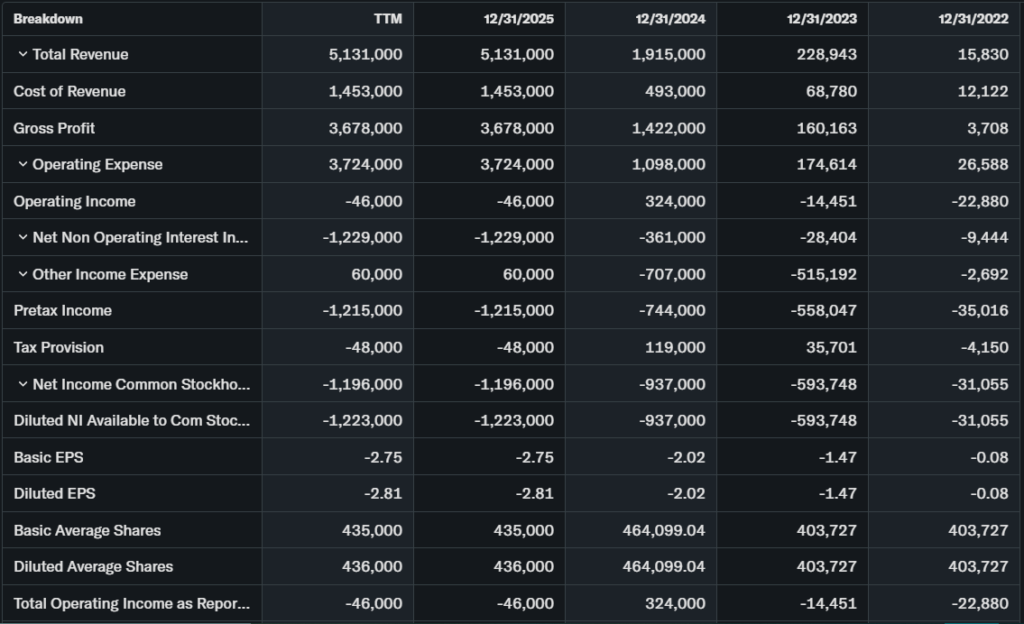Viewport: 1024px width, 624px height.
Task: Click the Operating Income row label
Action: coord(74,201)
